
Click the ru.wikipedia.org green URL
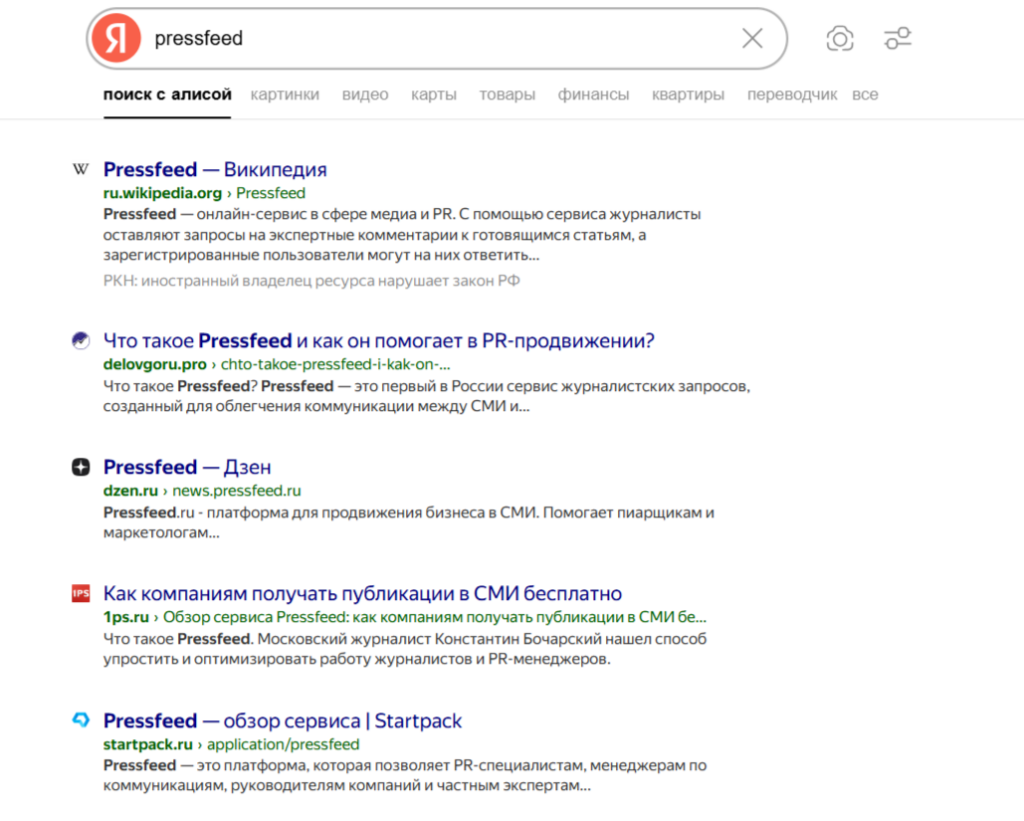click(162, 193)
